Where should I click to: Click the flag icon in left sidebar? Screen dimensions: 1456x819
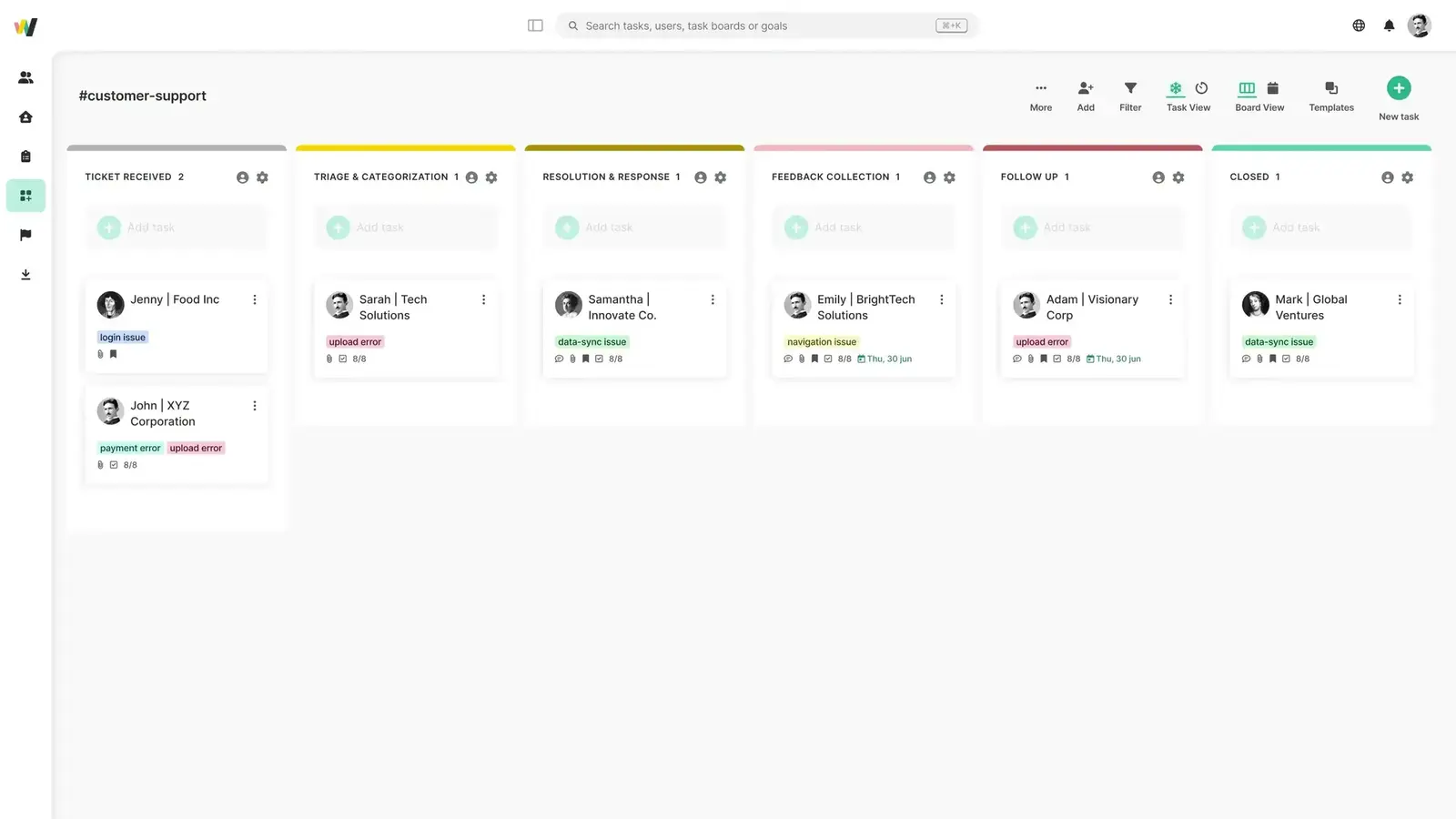coord(25,235)
